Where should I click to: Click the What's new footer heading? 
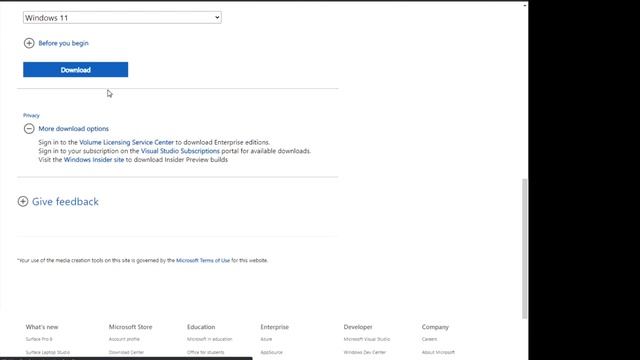[x=42, y=327]
